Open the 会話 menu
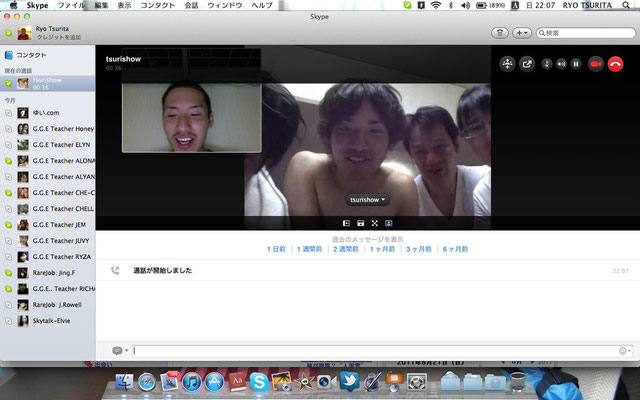This screenshot has height=400, width=640. click(x=191, y=5)
